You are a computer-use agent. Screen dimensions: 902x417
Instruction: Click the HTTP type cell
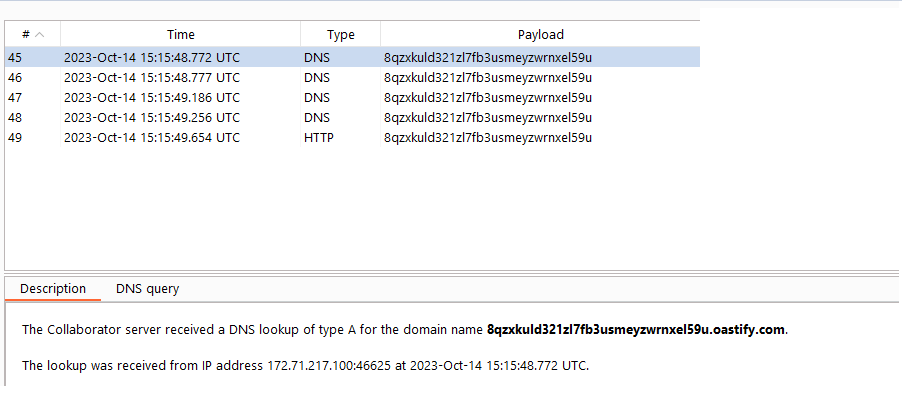click(319, 138)
